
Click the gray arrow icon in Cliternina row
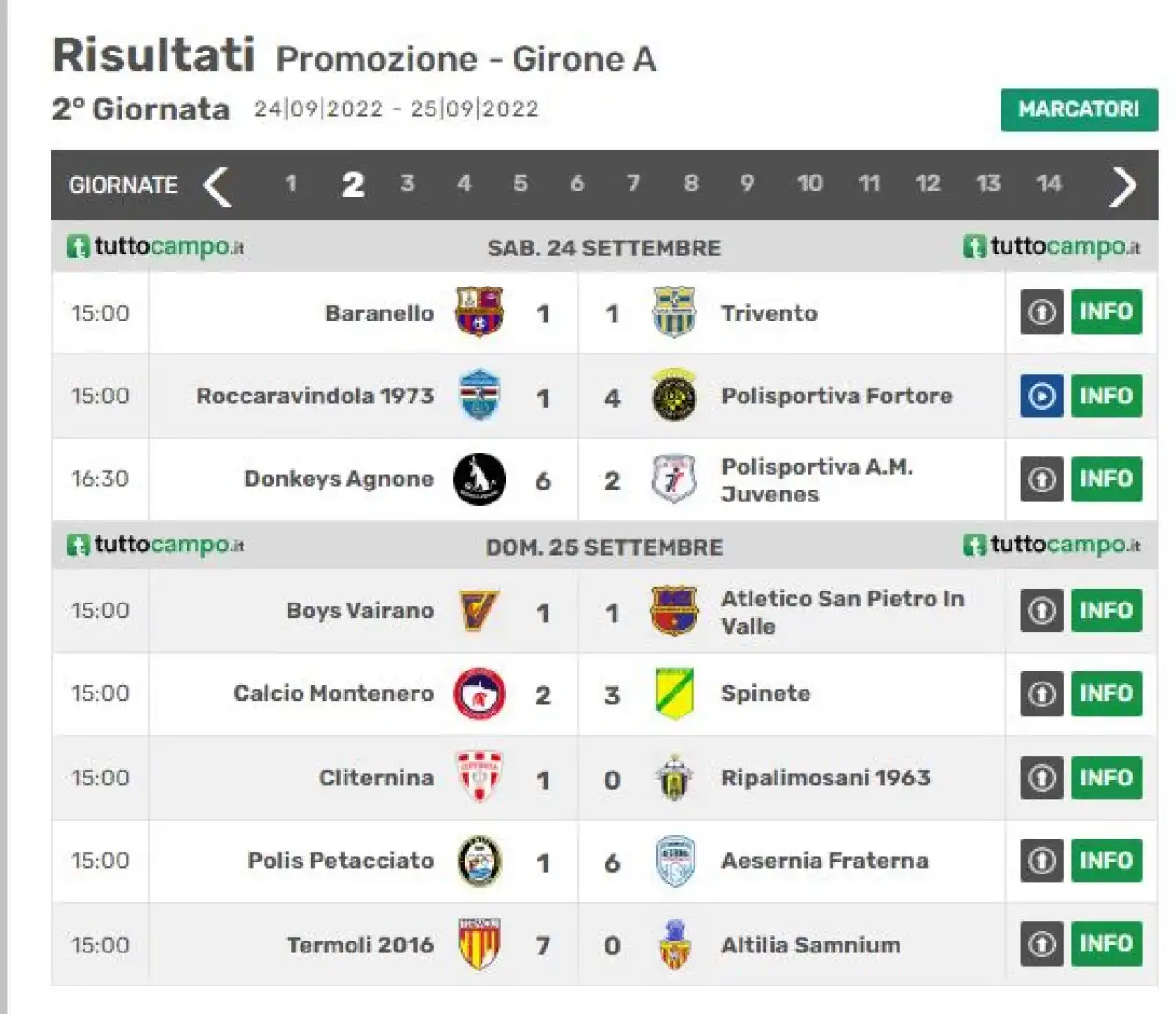1042,777
